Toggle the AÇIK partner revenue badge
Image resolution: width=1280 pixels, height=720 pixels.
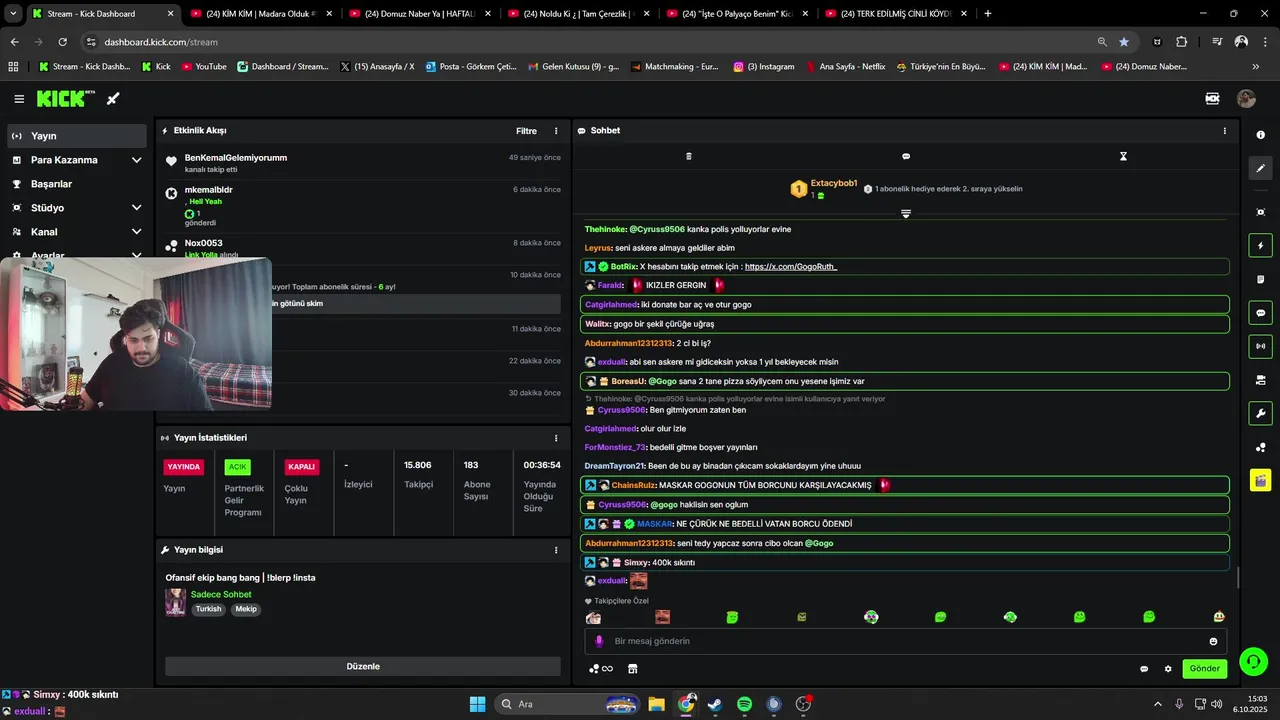tap(237, 467)
